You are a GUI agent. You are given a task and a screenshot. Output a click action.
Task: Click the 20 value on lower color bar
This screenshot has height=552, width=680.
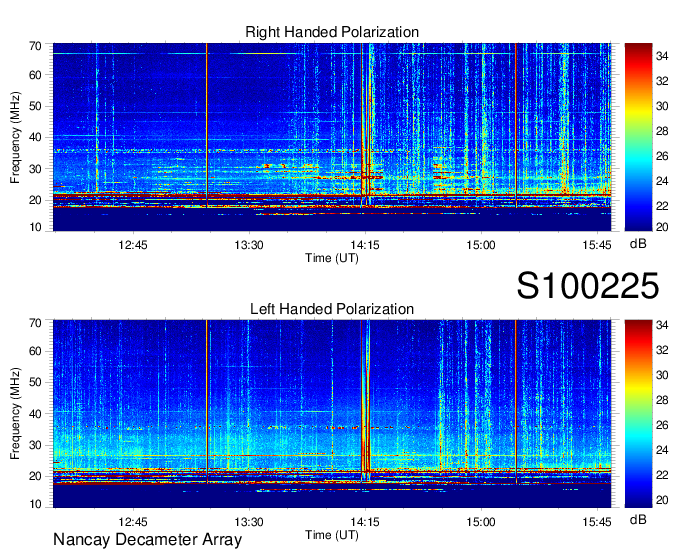tap(662, 500)
